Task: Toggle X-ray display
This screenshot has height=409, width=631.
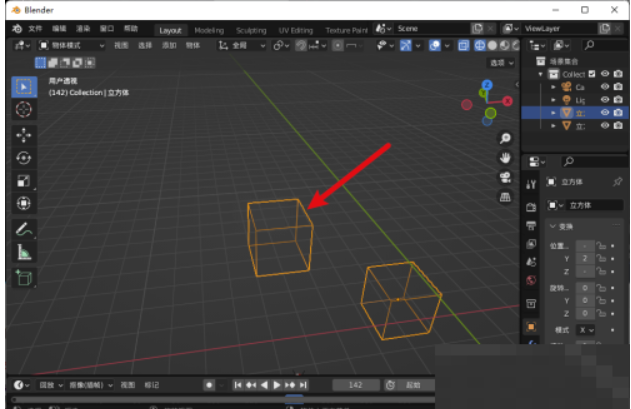Action: click(463, 45)
